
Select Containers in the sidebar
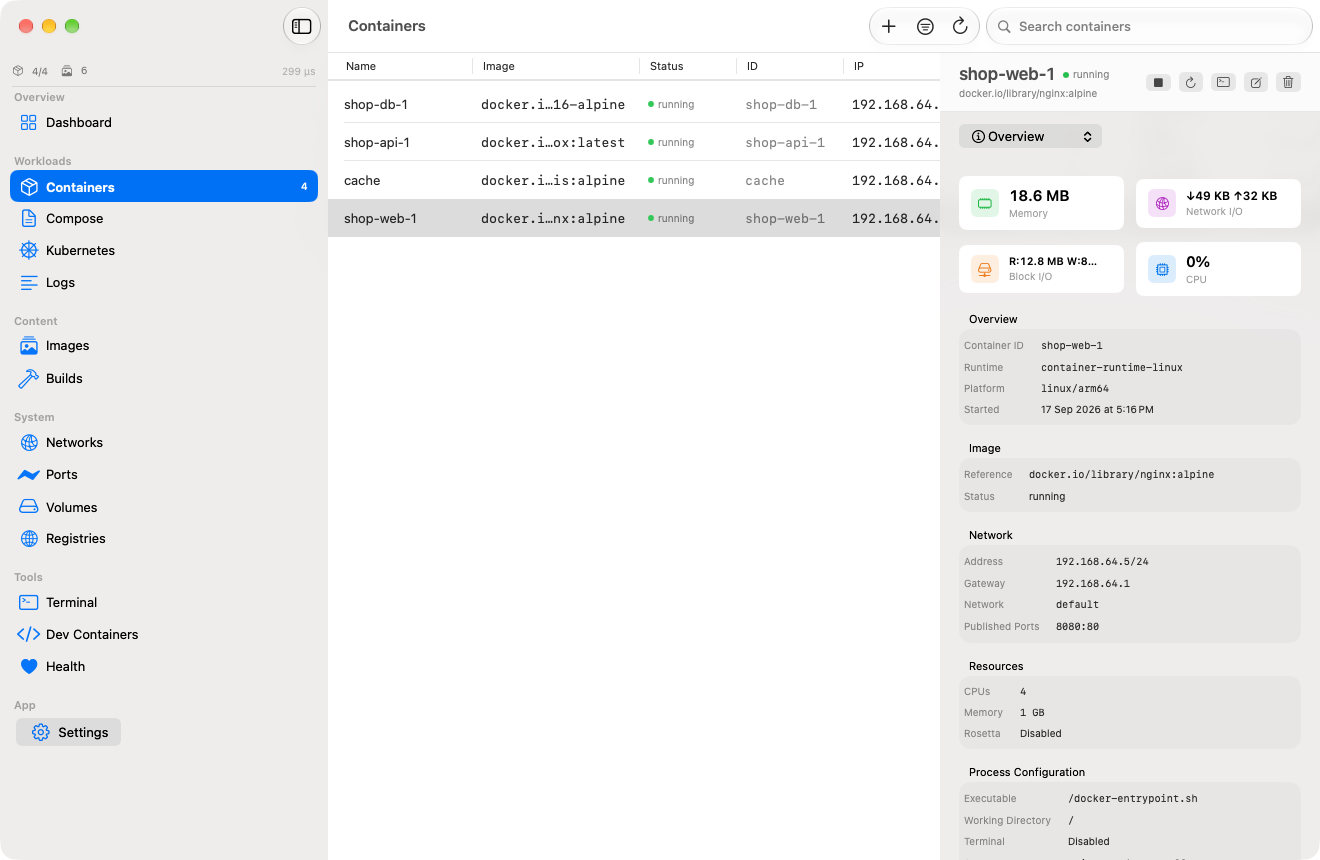(164, 186)
